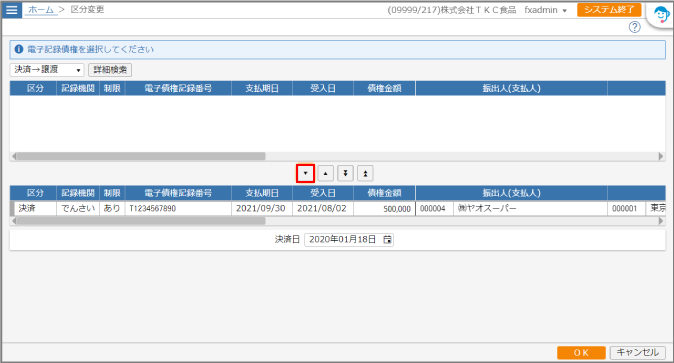Viewport: 674px width, 363px height.
Task: Click the upper table horizontal scrollbar thumb
Action: click(x=141, y=156)
